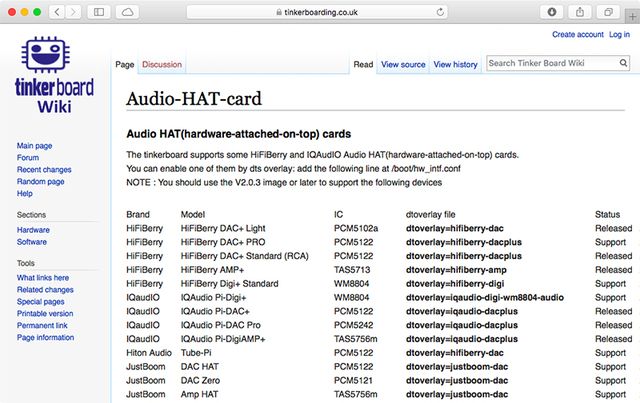Open the Safari downloads icon
This screenshot has height=403, width=640.
pos(552,12)
